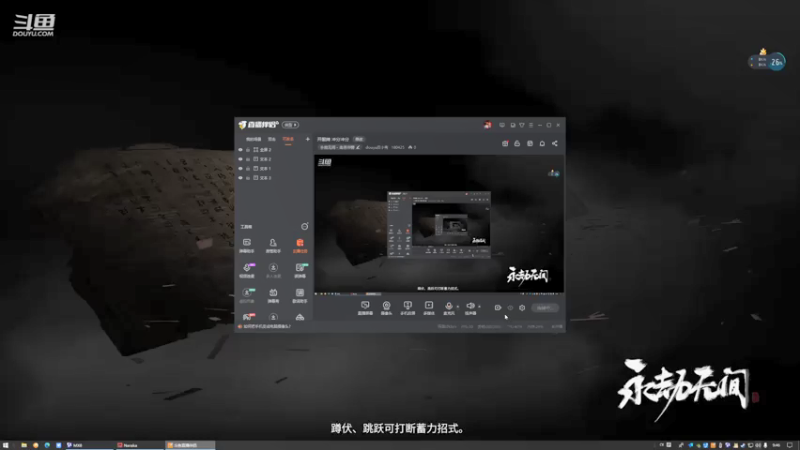Select the 文本 2 source row
This screenshot has width=800, height=450.
274,159
